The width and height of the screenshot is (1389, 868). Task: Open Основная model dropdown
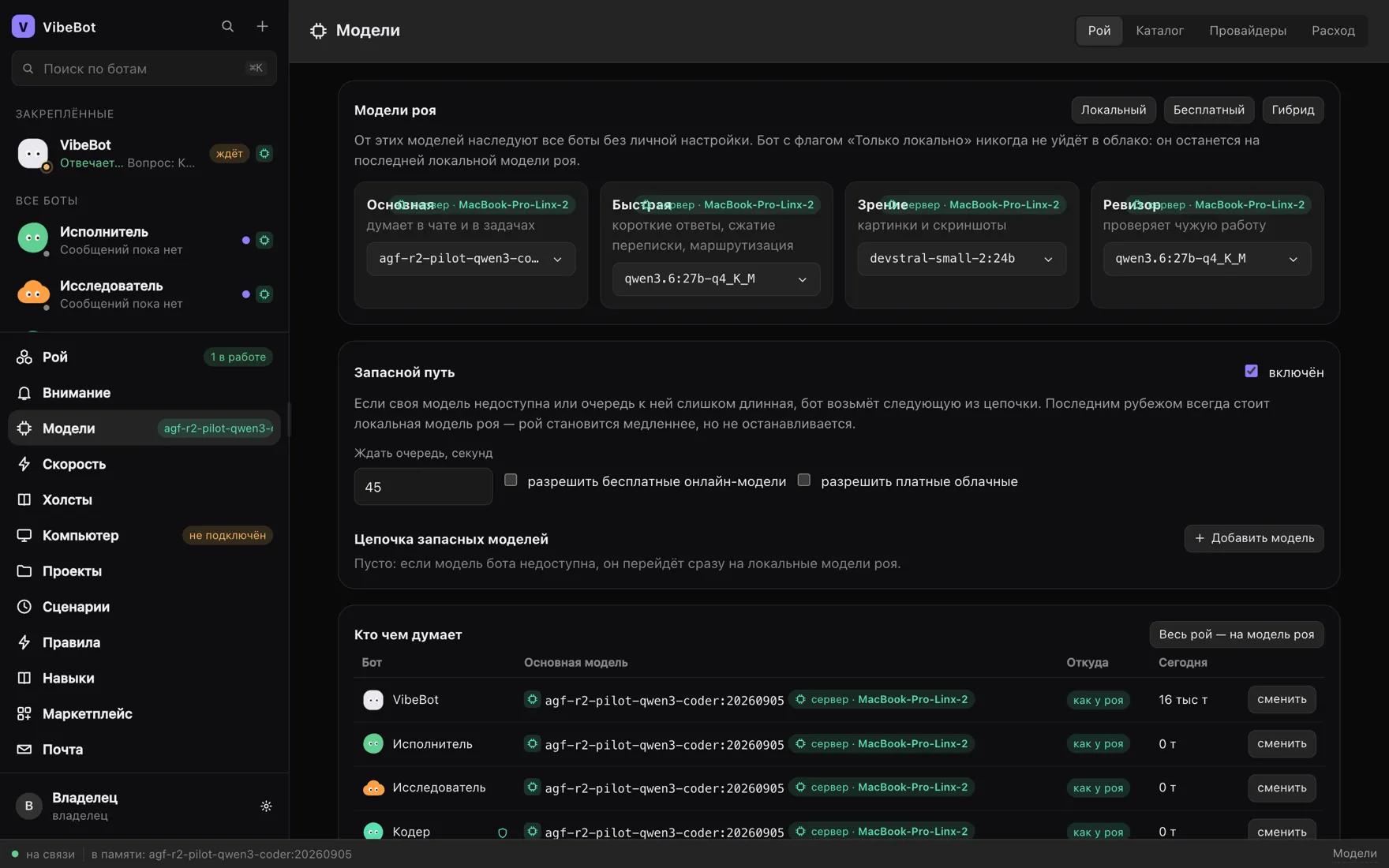coord(470,259)
